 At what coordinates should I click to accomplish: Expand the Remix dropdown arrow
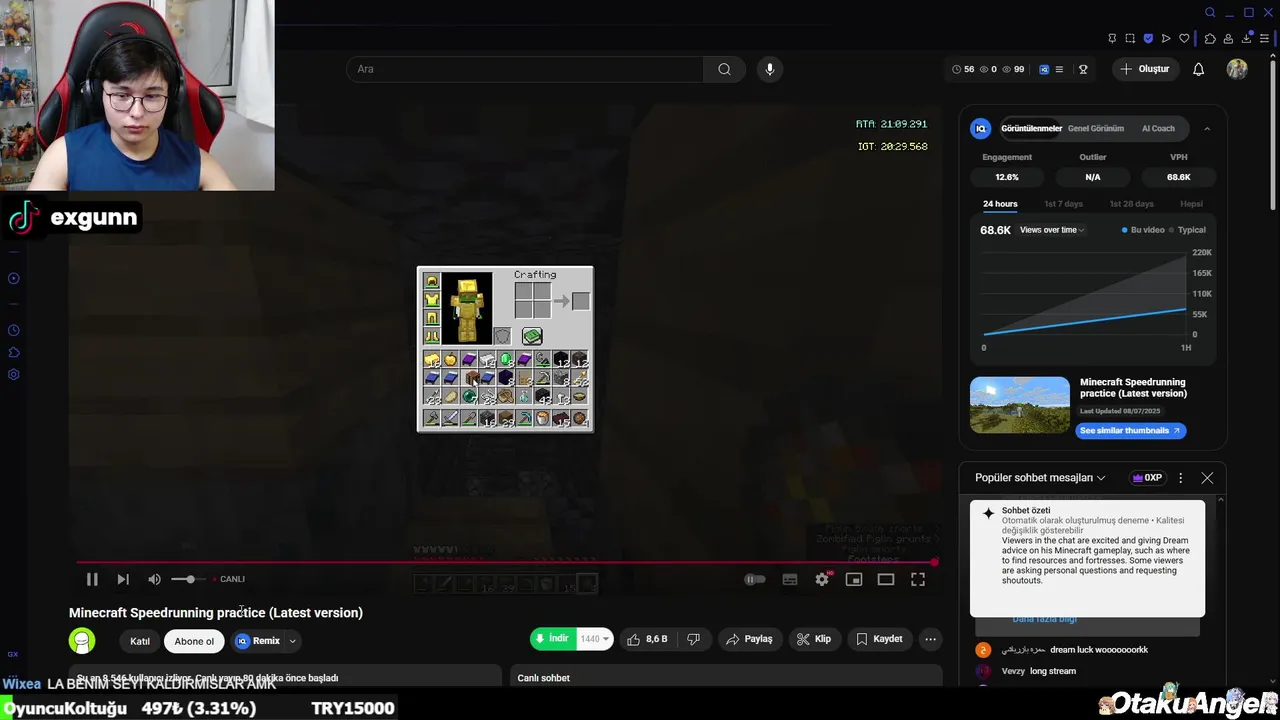tap(293, 641)
